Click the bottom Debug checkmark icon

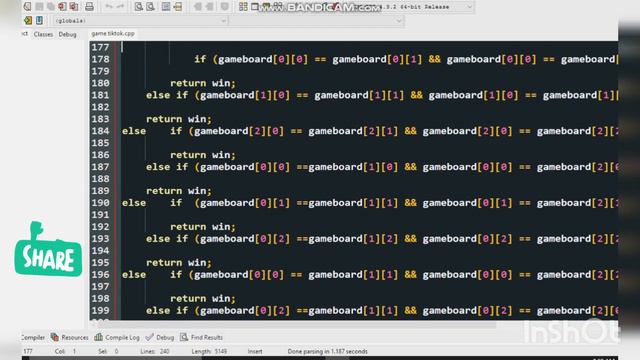[x=149, y=337]
